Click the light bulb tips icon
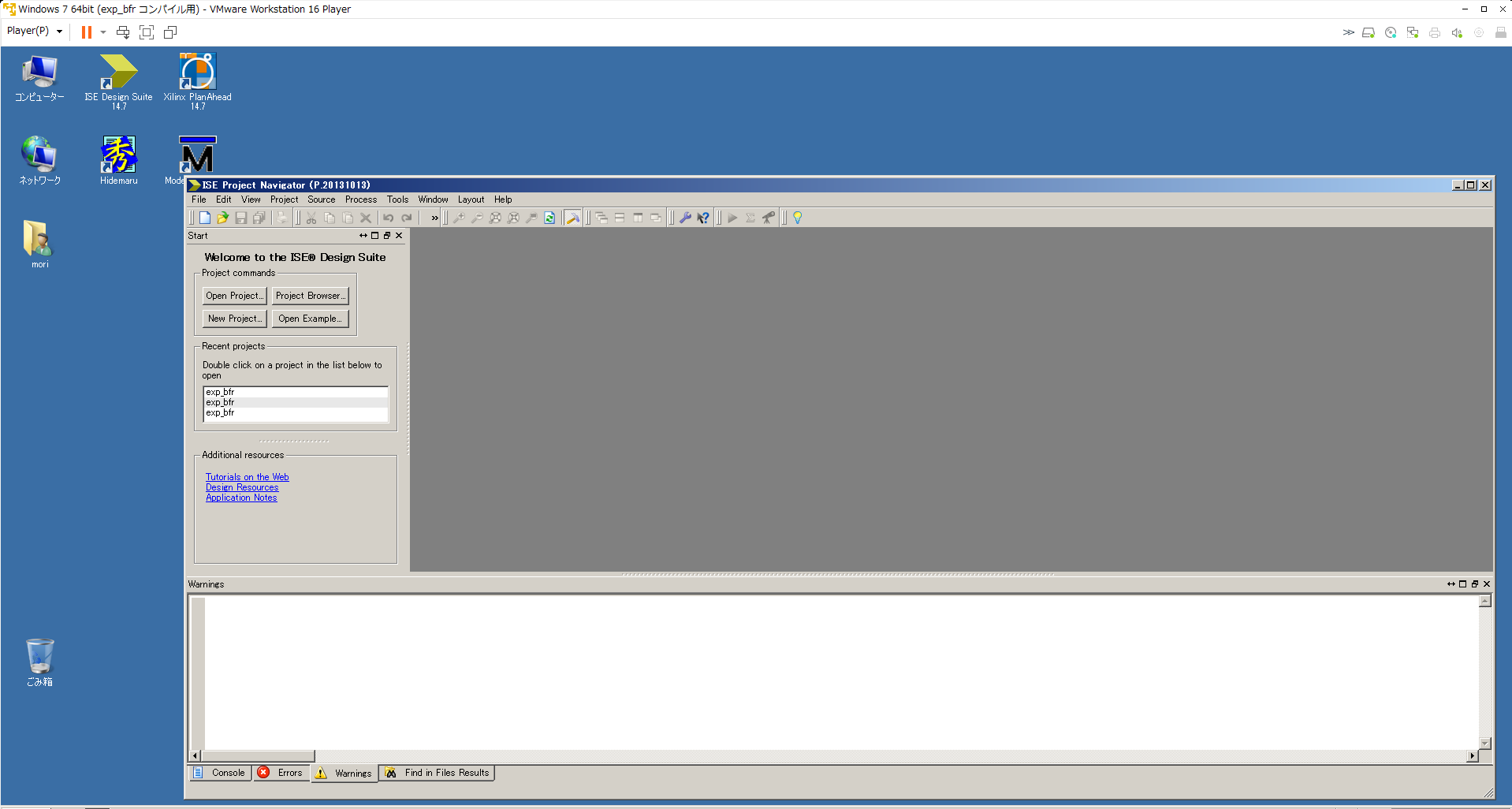Screen dimensions: 1512x809 798,218
